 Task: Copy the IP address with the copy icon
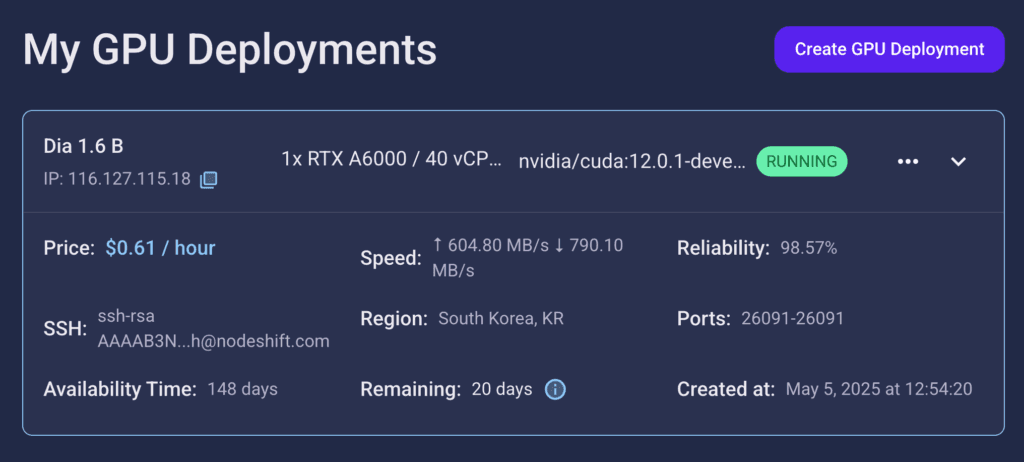coord(208,179)
